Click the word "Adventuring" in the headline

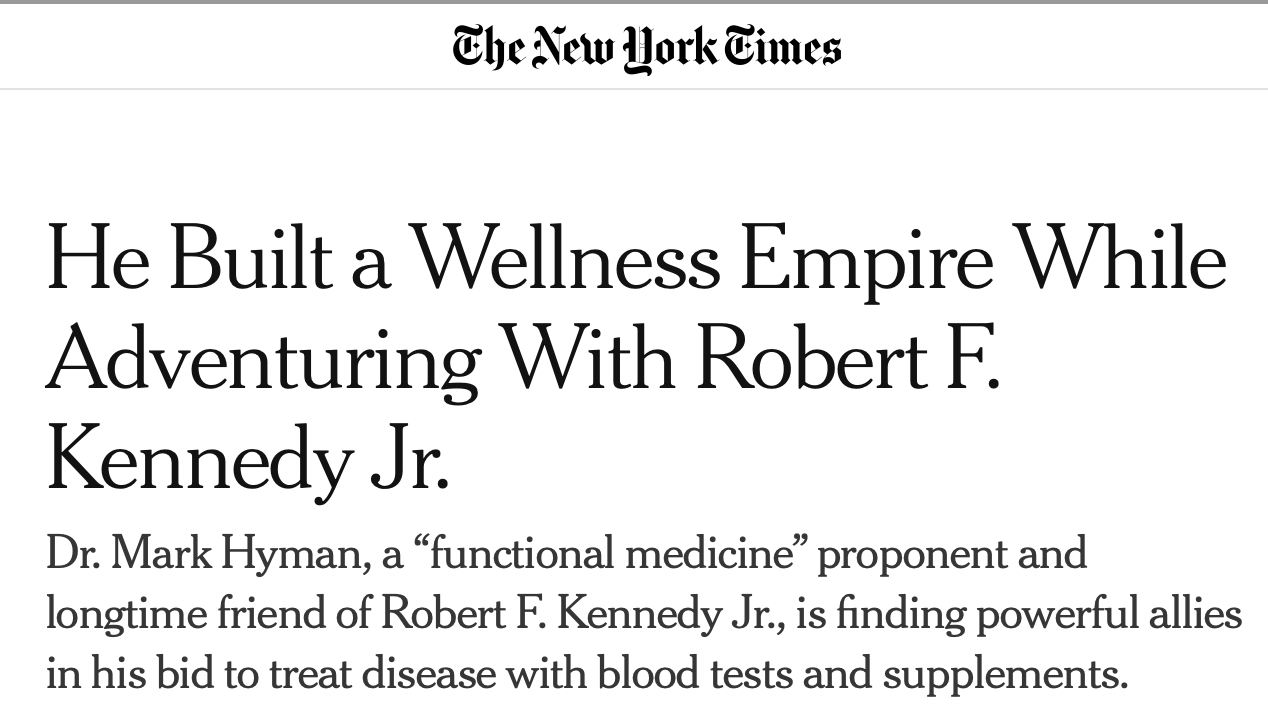point(263,358)
